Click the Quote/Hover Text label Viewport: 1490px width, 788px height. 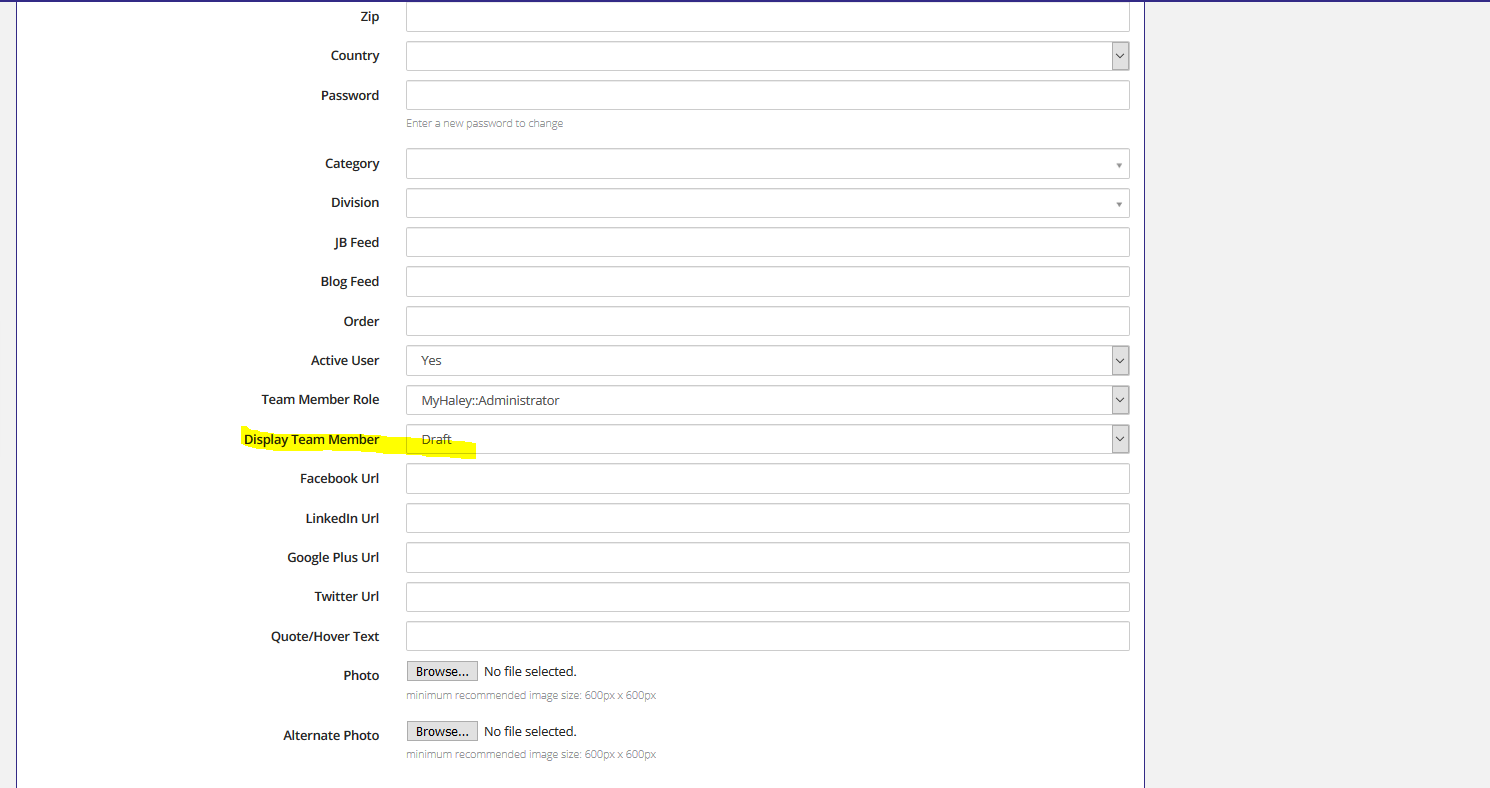(x=325, y=637)
